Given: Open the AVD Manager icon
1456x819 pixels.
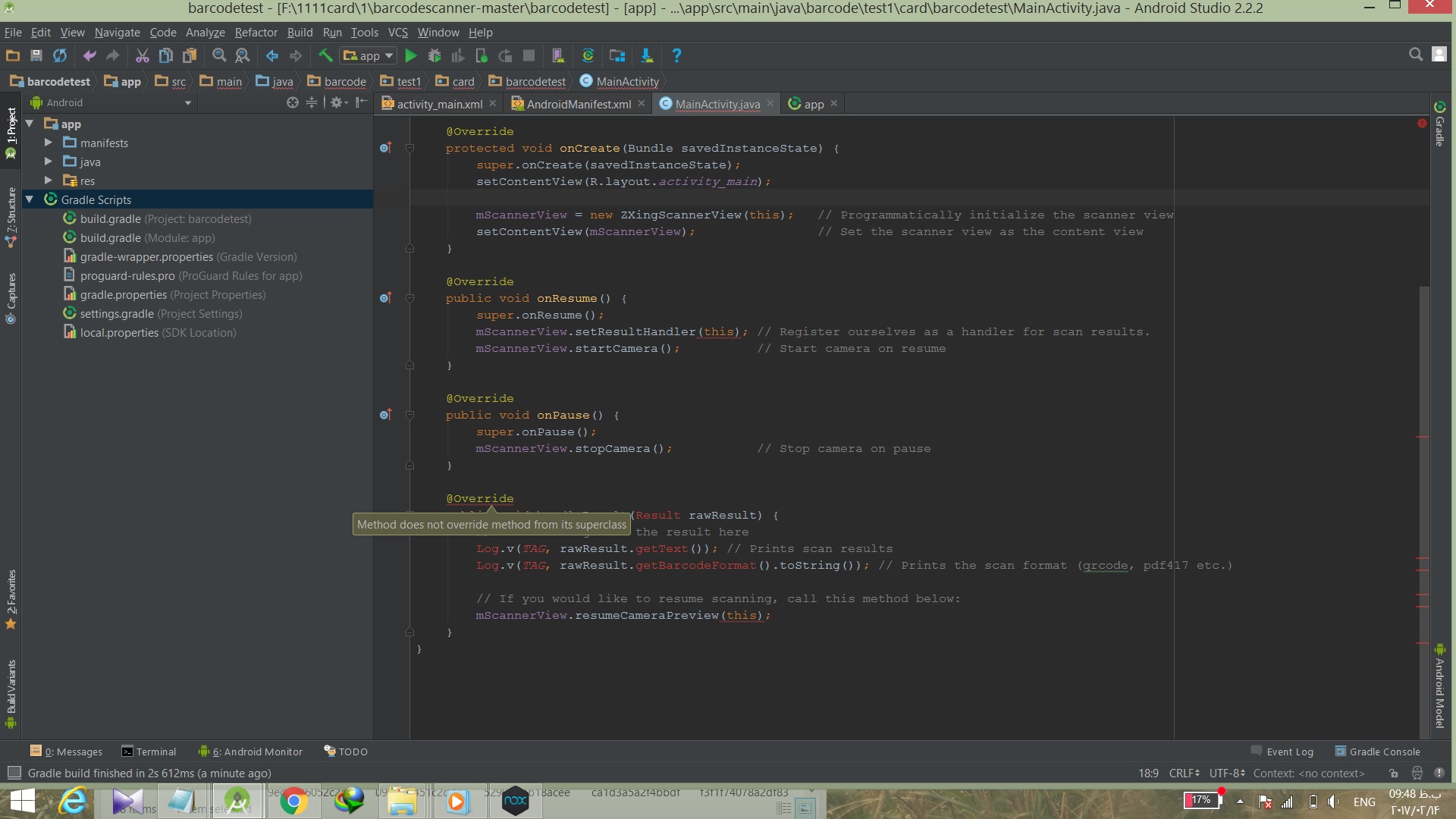Looking at the screenshot, I should click(x=558, y=55).
